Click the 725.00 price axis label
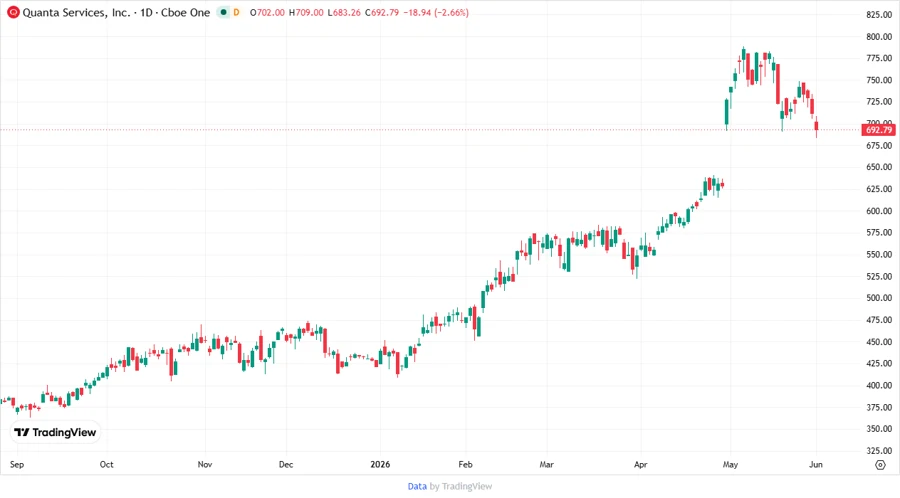Screen dimensions: 900x498 tap(879, 102)
